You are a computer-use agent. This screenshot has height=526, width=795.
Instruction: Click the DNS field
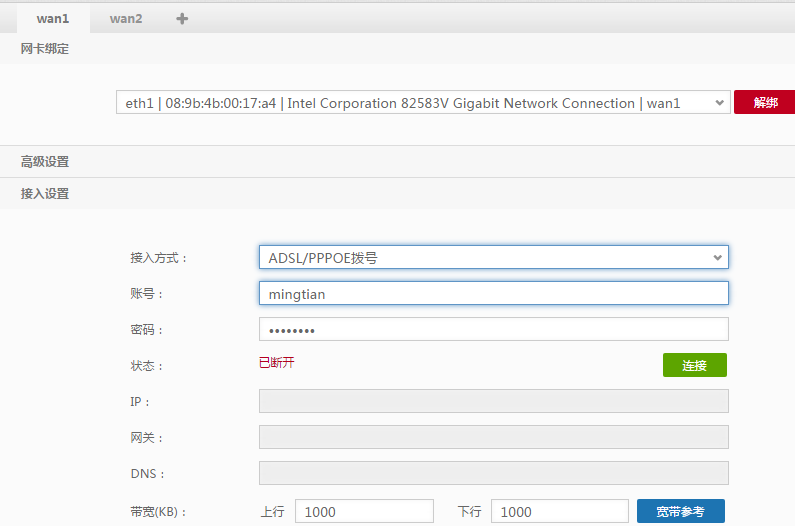(x=493, y=473)
